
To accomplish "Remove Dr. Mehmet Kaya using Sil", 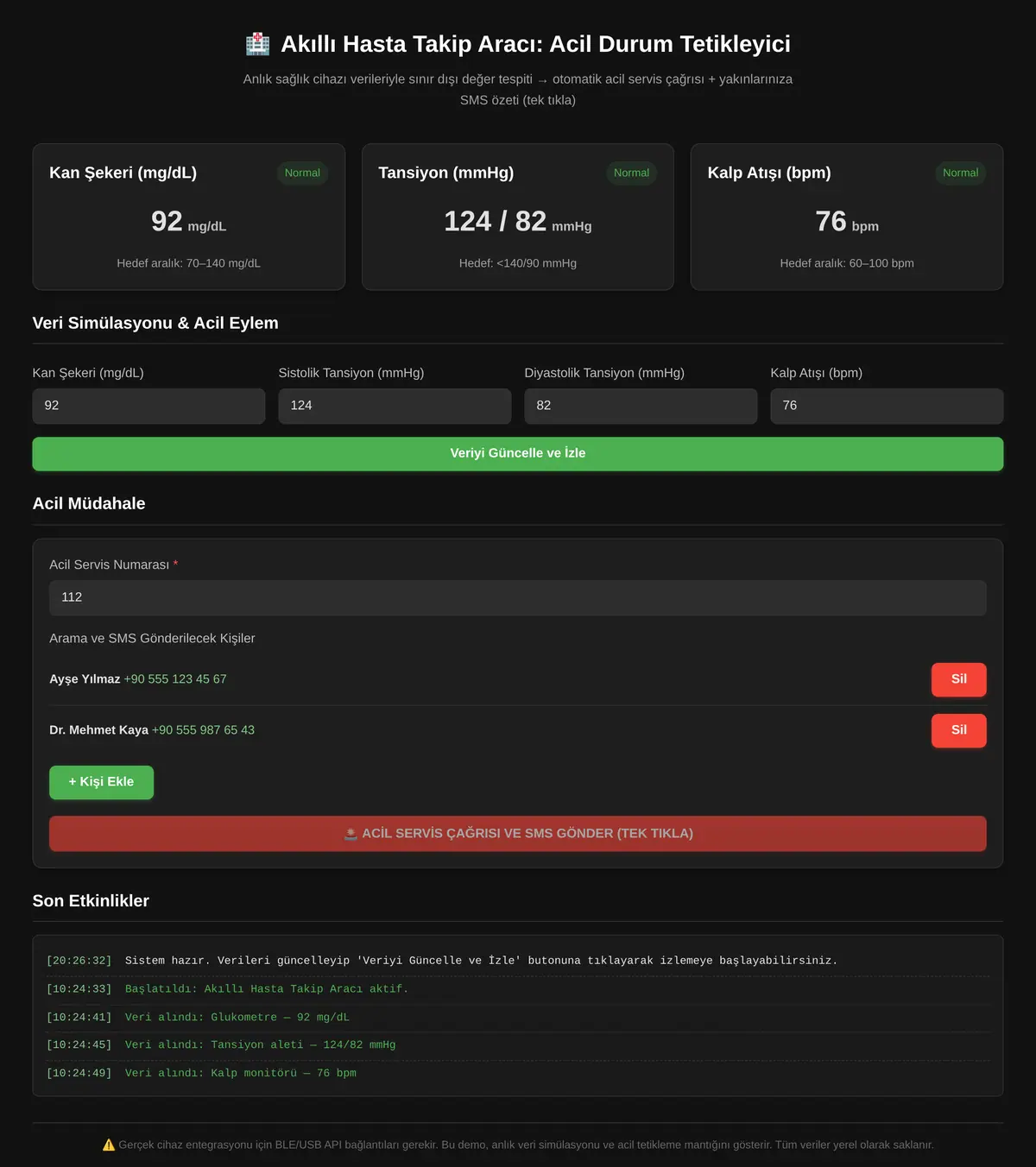I will (x=958, y=730).
